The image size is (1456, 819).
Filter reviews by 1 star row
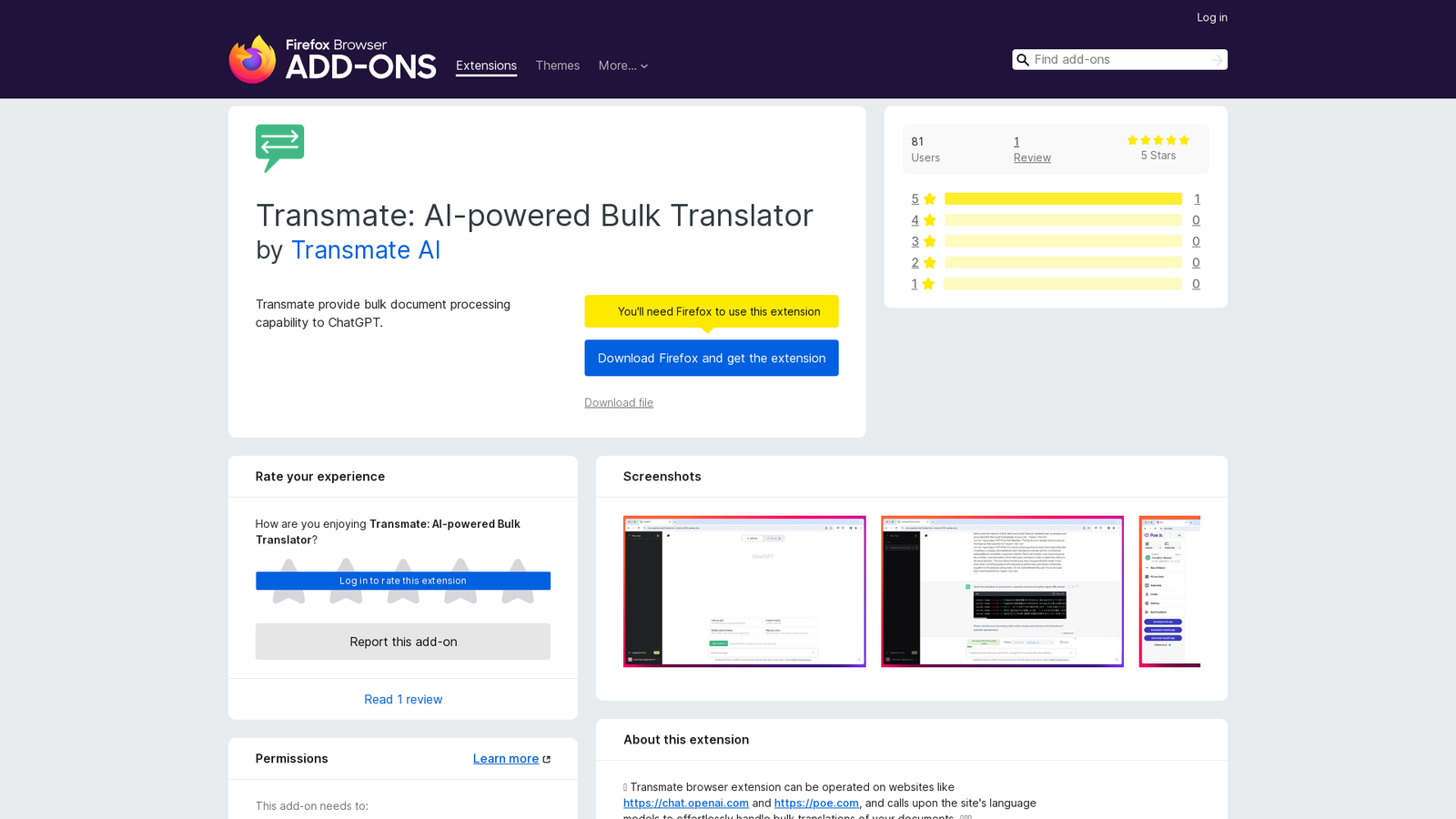1056,284
